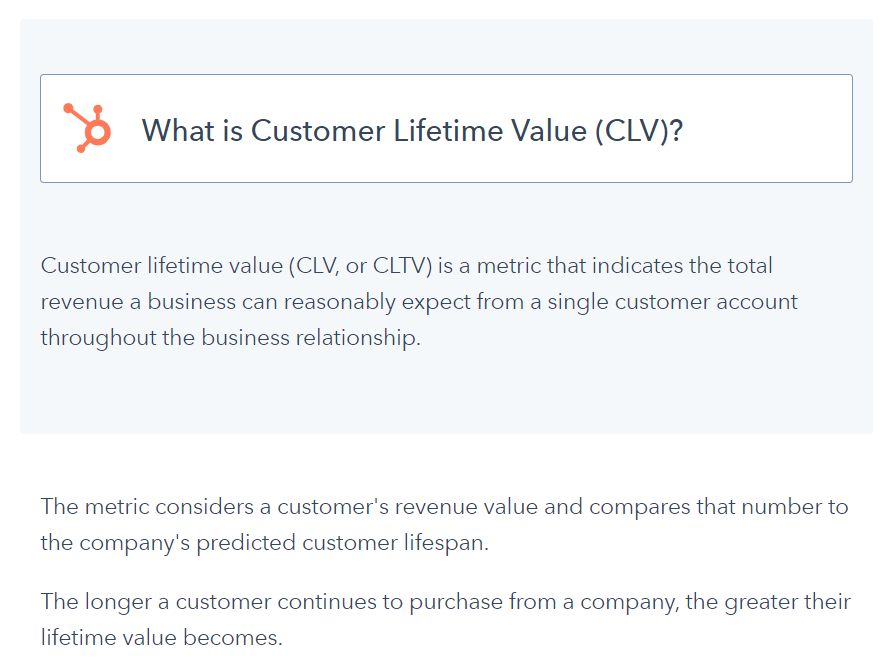Click 'revenue a business can reasonably expect' text
The width and height of the screenshot is (880, 667).
(x=256, y=302)
